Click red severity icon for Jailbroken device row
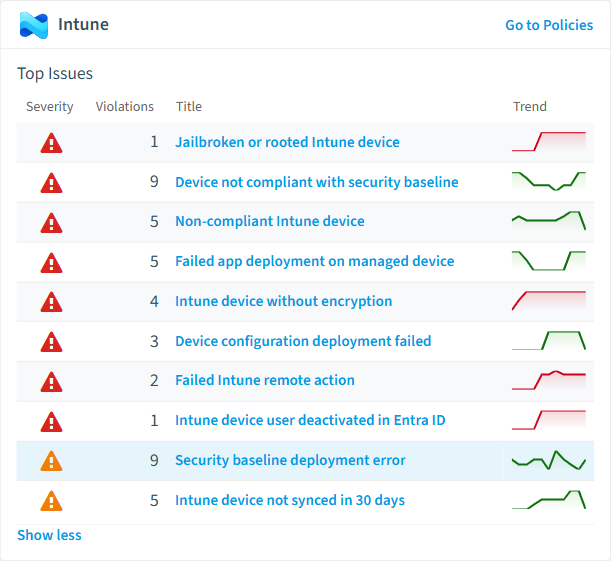611x561 pixels. [x=51, y=143]
